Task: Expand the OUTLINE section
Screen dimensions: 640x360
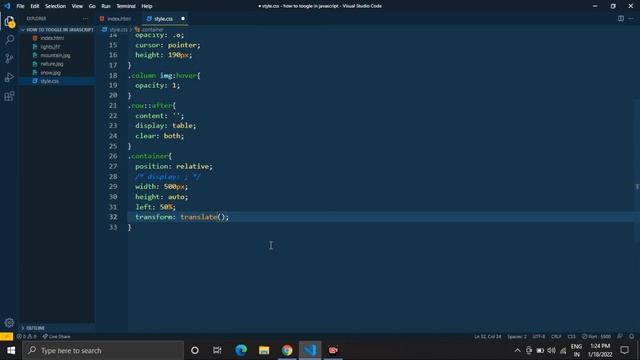Action: [x=57, y=328]
